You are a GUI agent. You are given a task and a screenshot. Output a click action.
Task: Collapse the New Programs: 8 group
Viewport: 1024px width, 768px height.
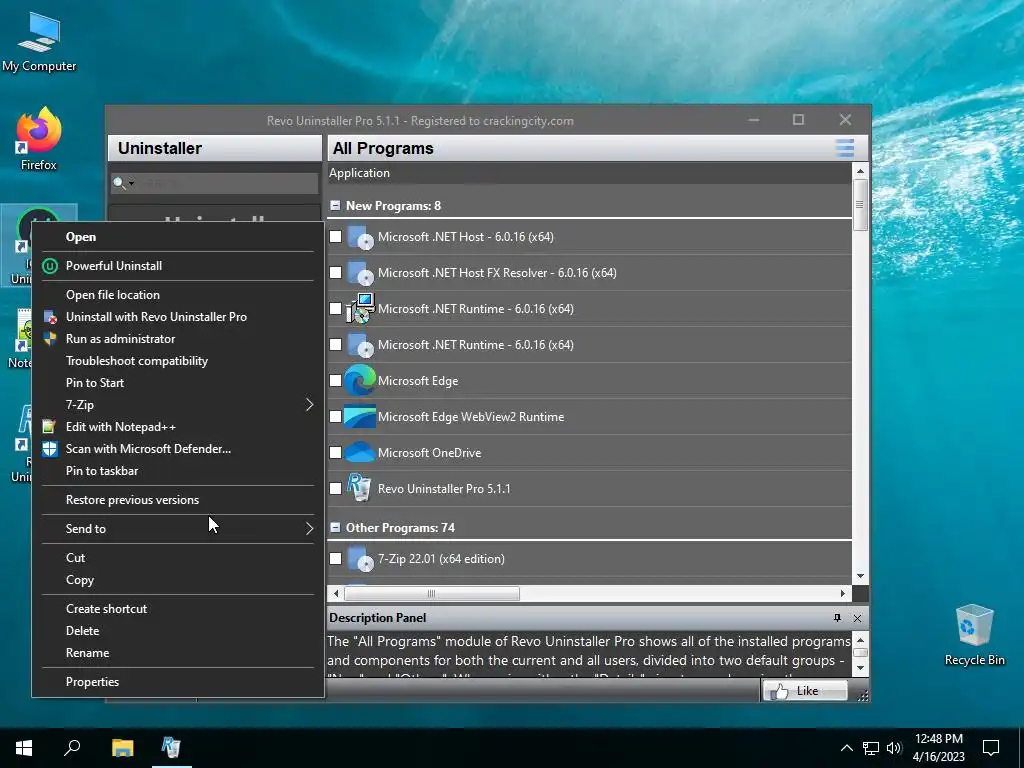[335, 206]
